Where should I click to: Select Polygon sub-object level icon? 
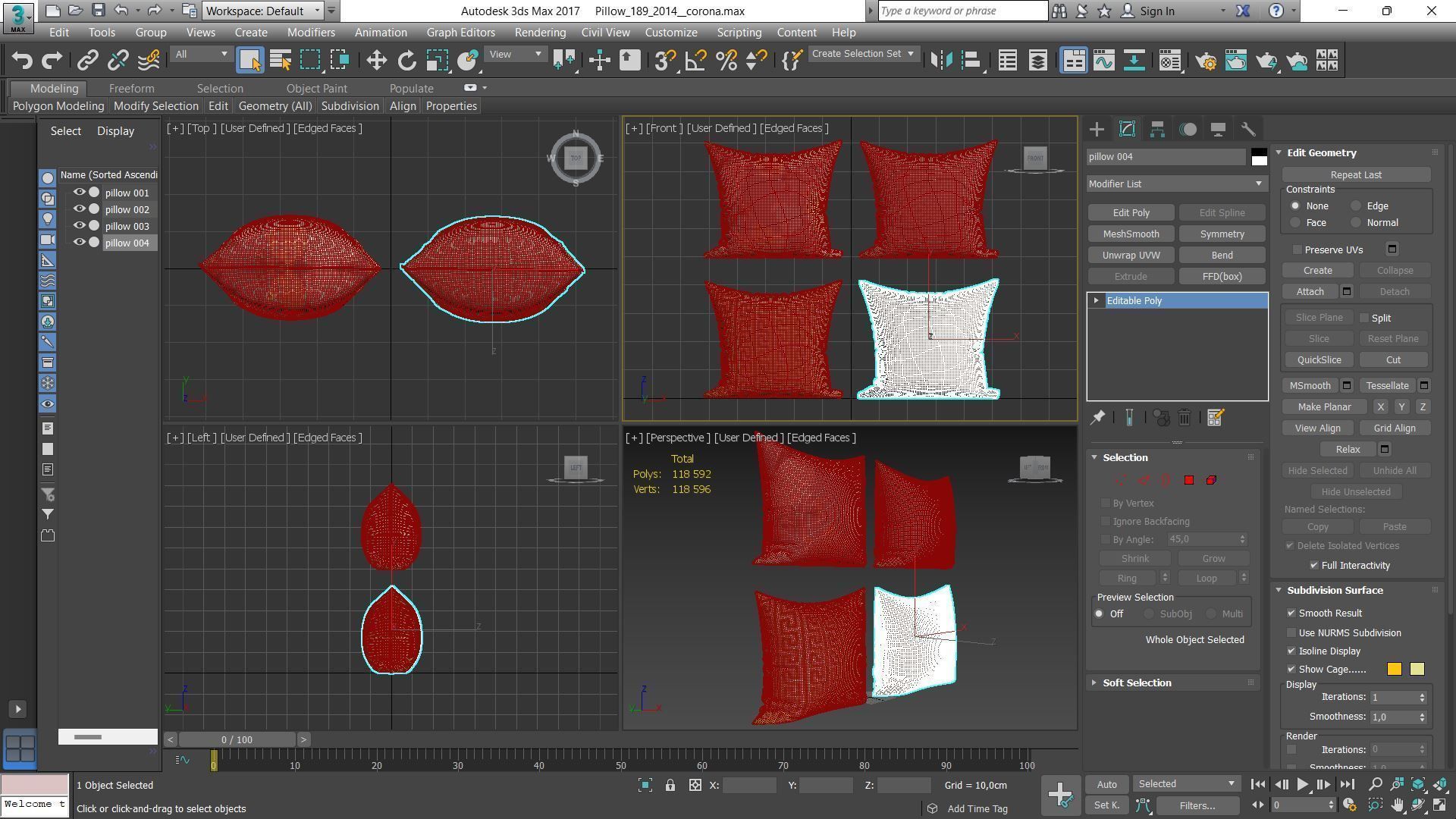click(1189, 480)
